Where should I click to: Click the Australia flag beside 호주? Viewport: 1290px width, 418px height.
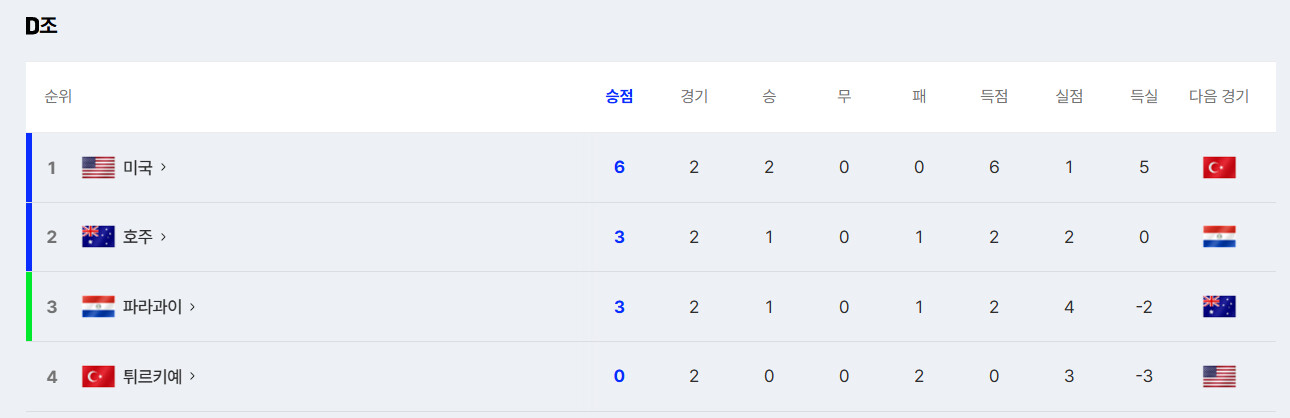[x=98, y=237]
